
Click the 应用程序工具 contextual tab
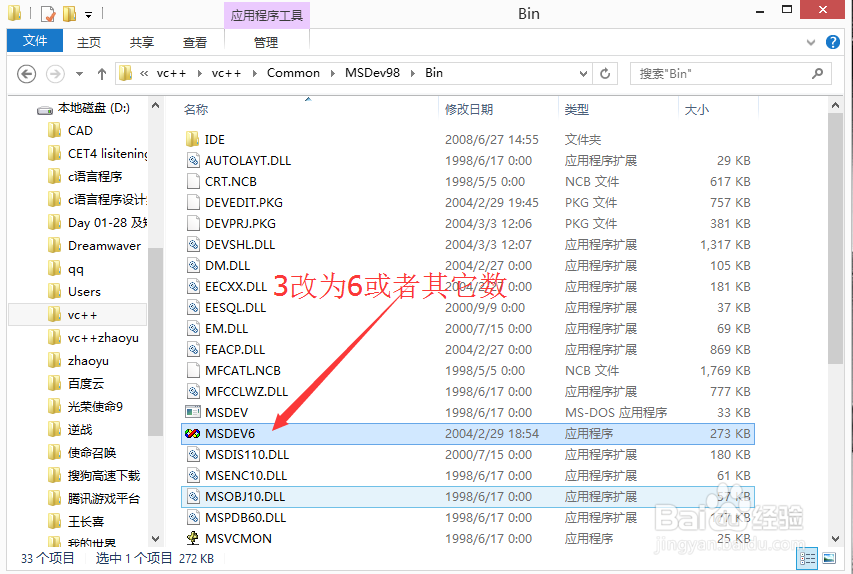(267, 15)
